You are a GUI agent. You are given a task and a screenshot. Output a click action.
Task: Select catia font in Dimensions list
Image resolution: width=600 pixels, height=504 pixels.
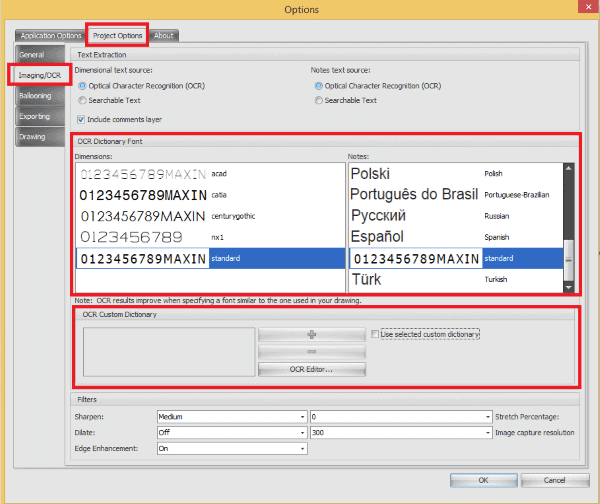(x=210, y=195)
